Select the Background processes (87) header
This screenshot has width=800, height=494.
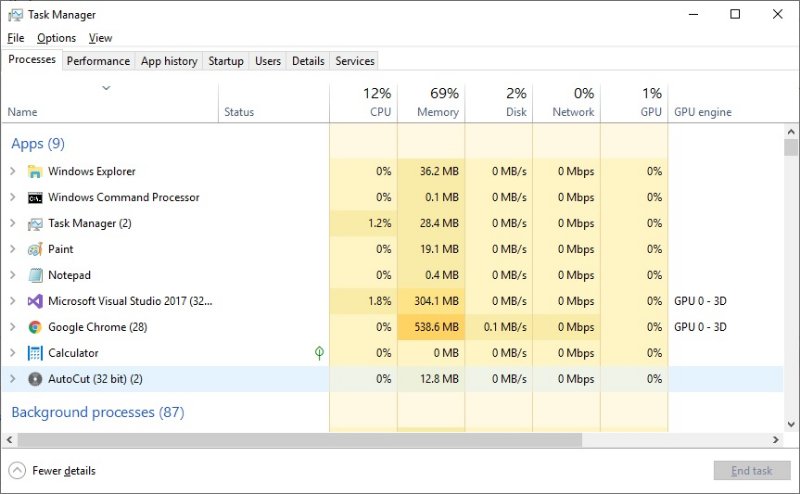click(x=98, y=412)
